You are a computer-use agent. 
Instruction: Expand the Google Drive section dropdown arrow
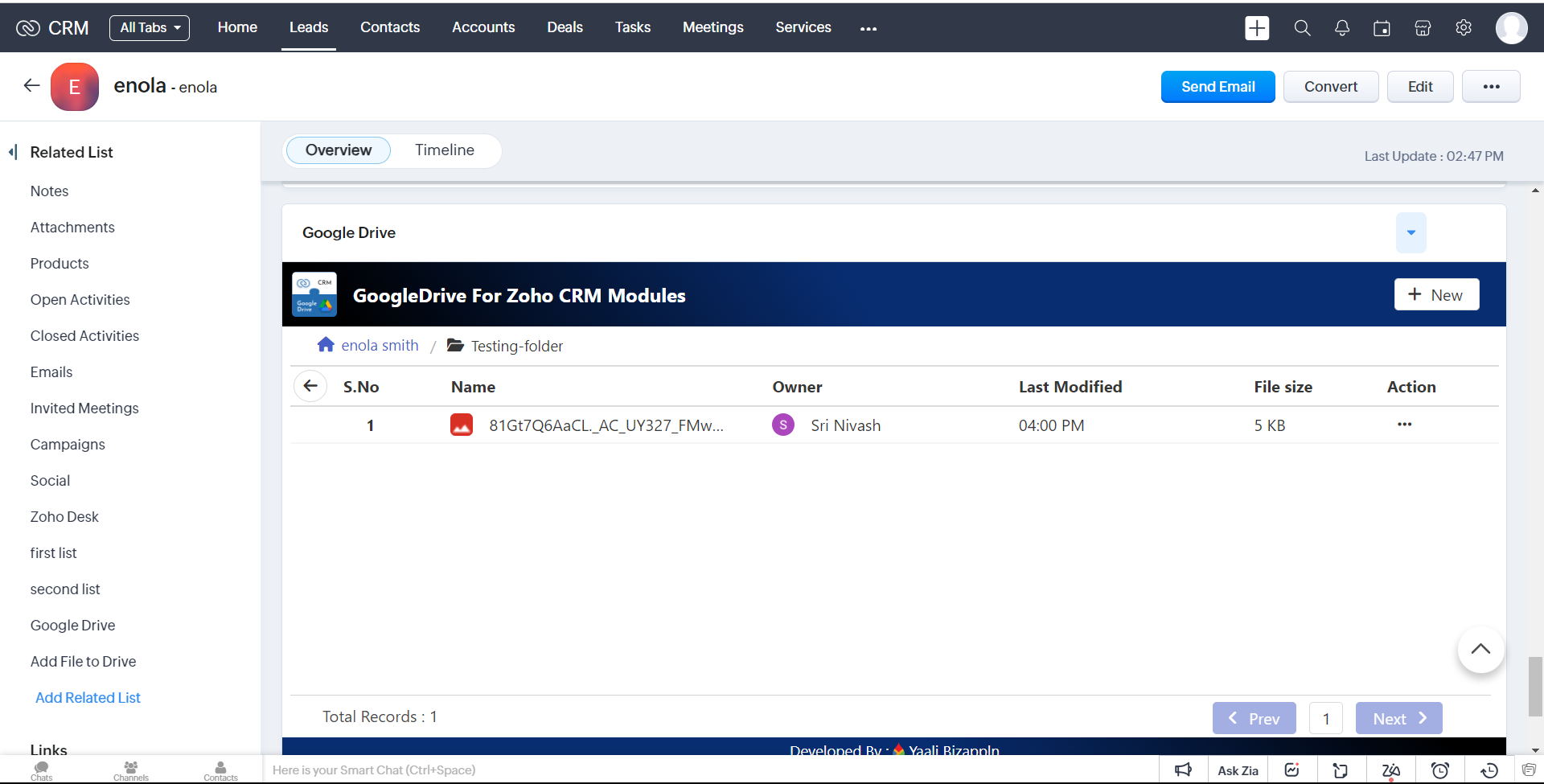click(1411, 233)
